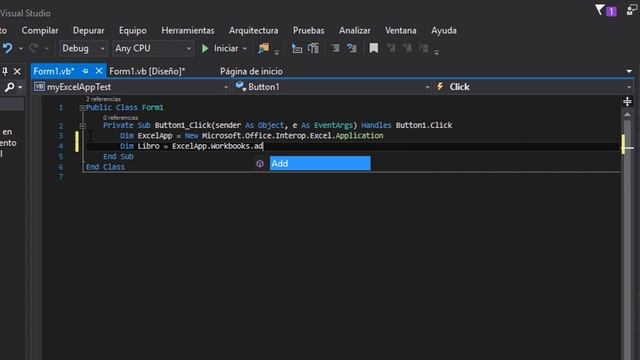Open the myExcelAppTest project dropdown
The image size is (640, 360).
(131, 87)
